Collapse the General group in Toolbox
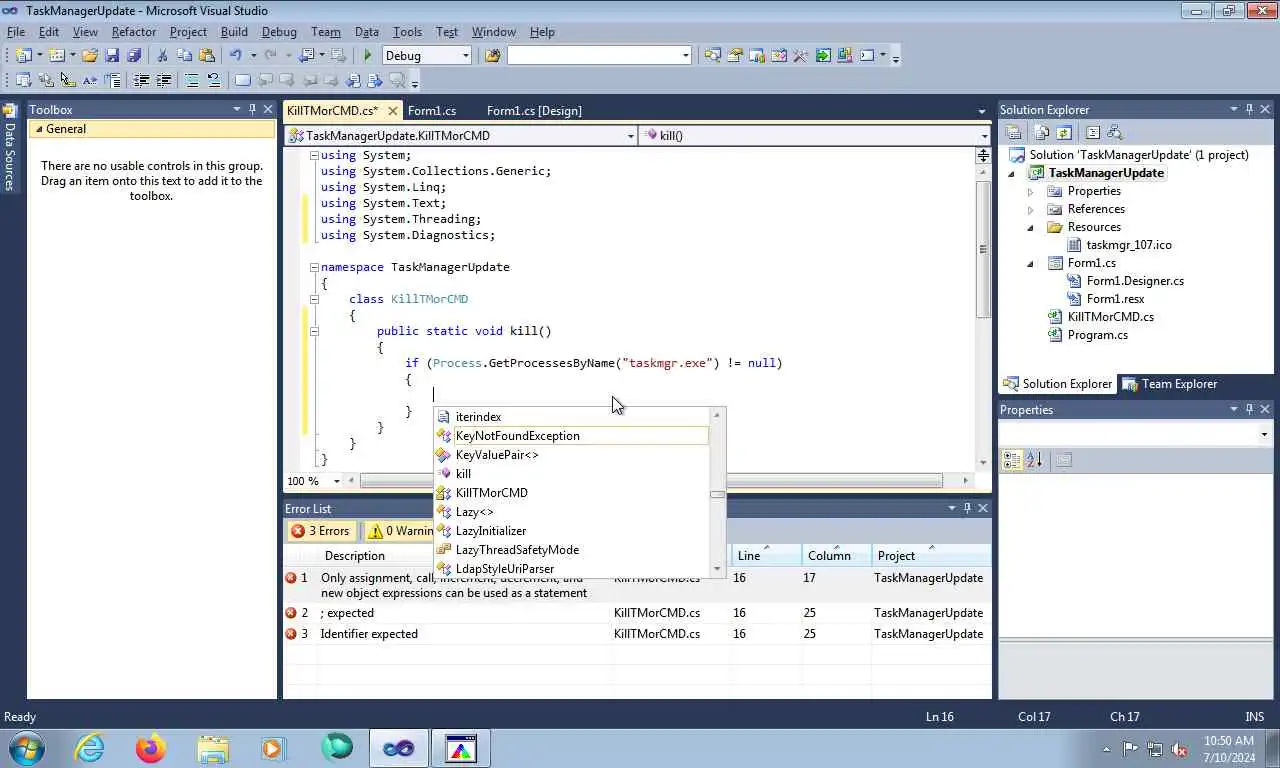 (x=39, y=129)
